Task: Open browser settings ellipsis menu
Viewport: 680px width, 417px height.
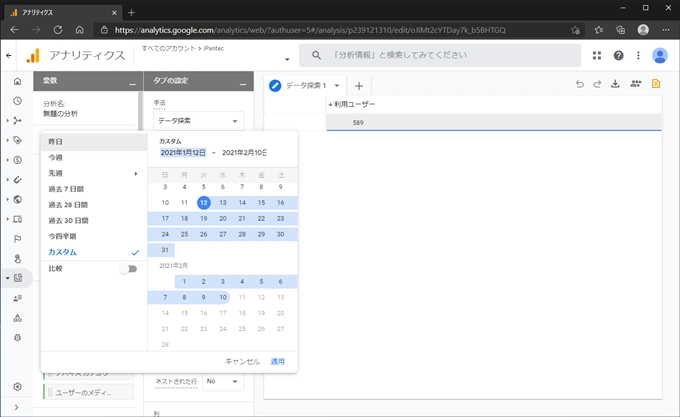Action: coord(666,30)
